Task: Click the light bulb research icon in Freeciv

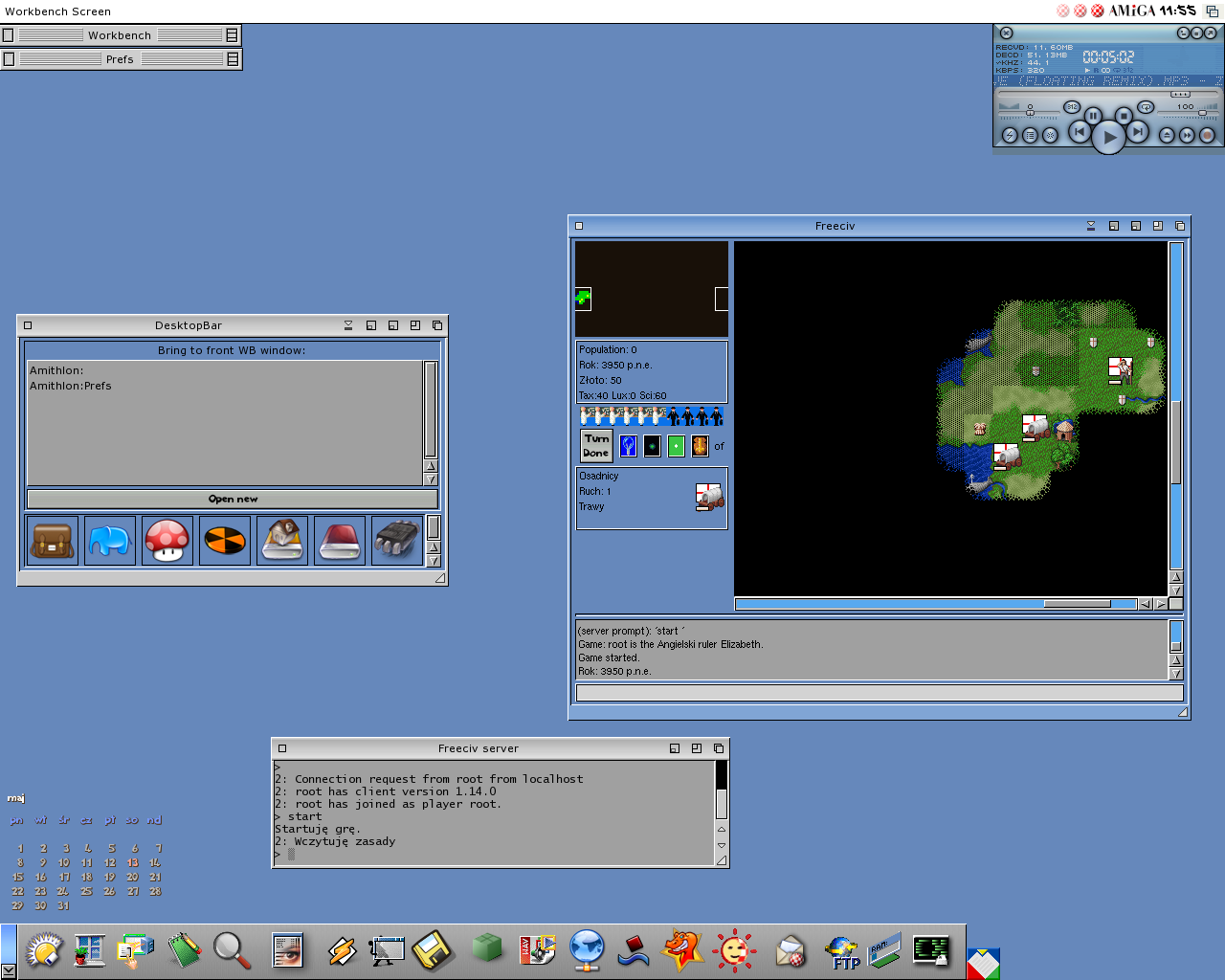Action: coord(629,446)
